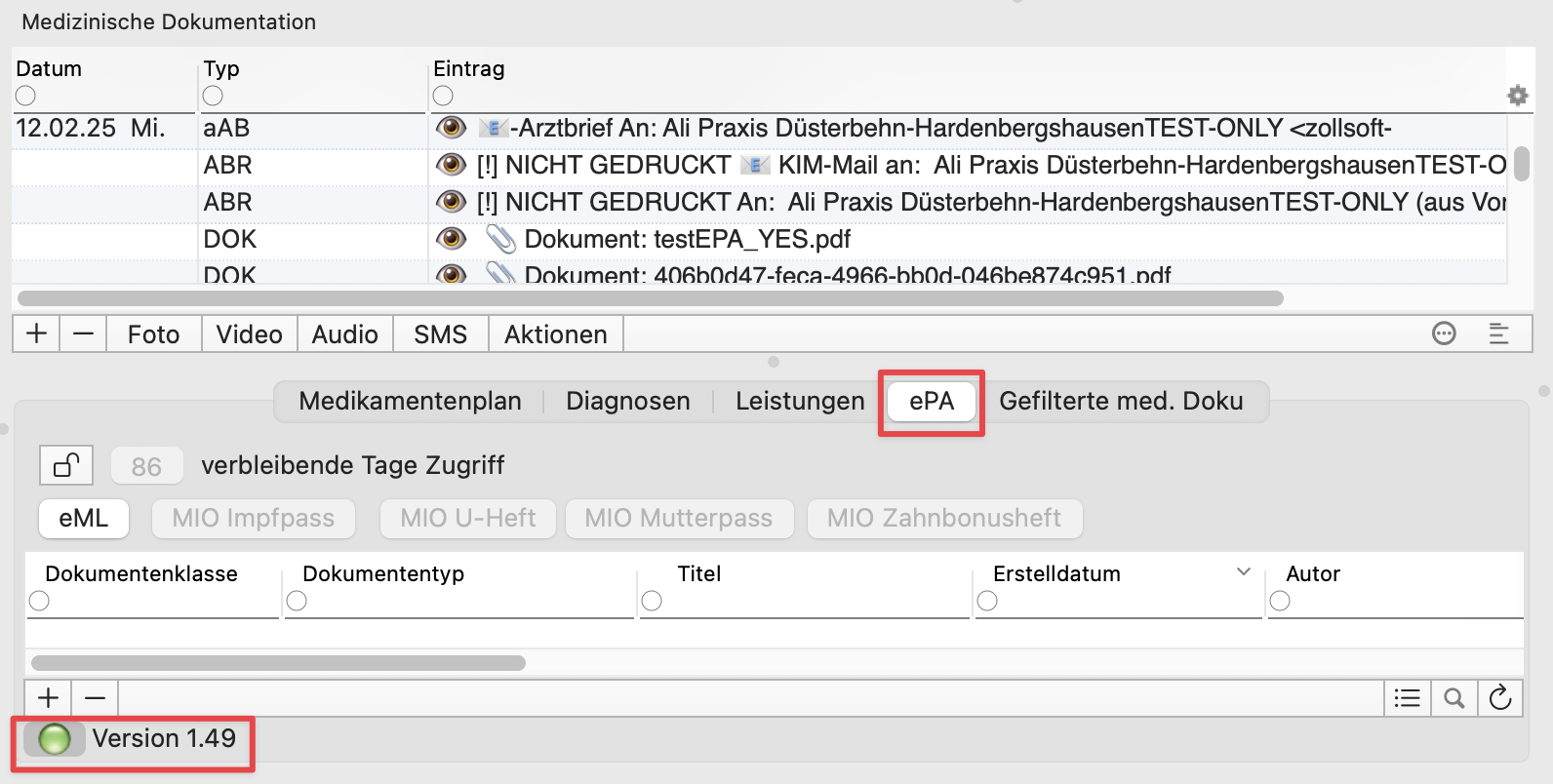Click MIO U-Heft button

[468, 518]
